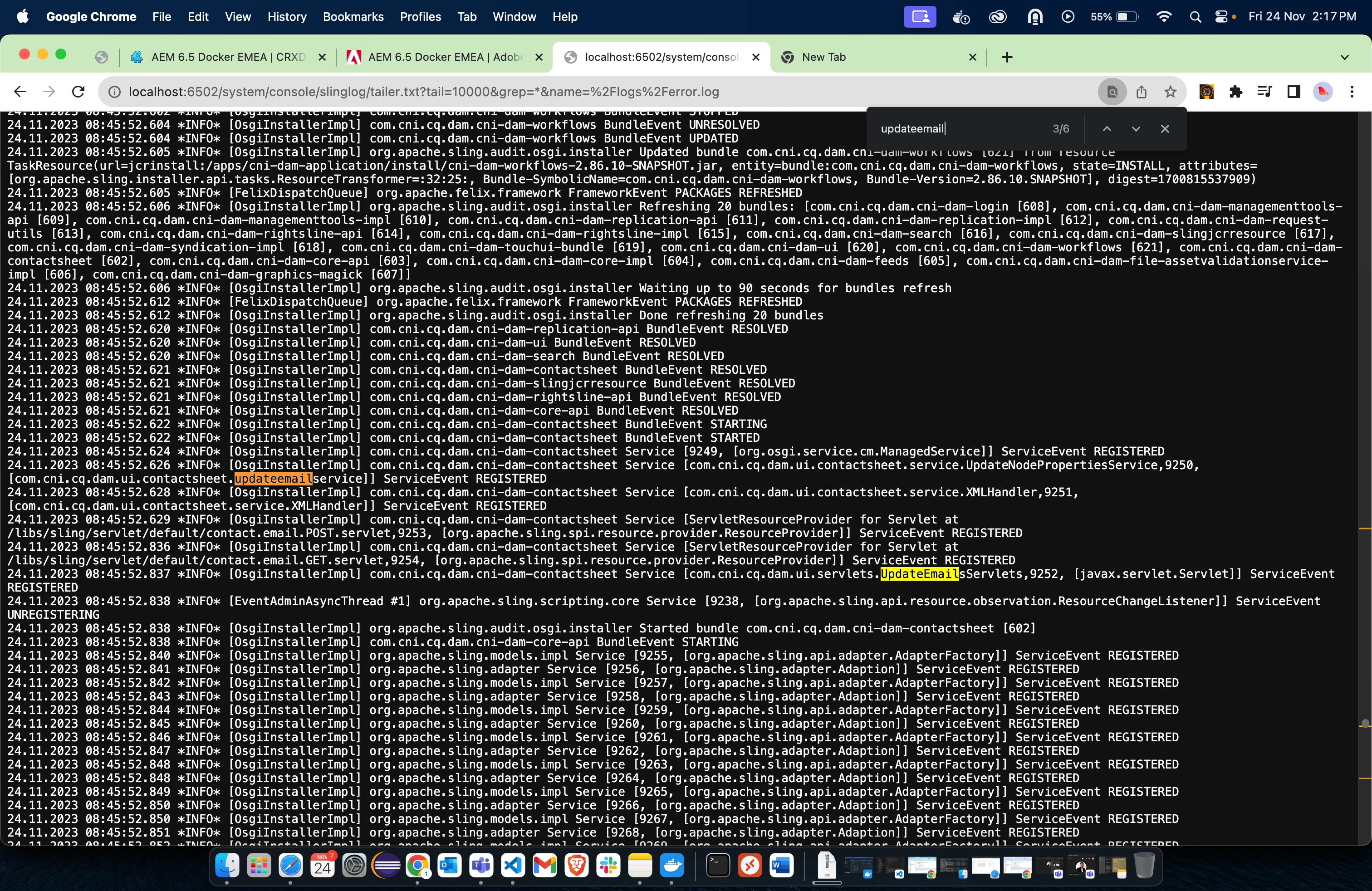Click the reload page icon

tap(78, 92)
